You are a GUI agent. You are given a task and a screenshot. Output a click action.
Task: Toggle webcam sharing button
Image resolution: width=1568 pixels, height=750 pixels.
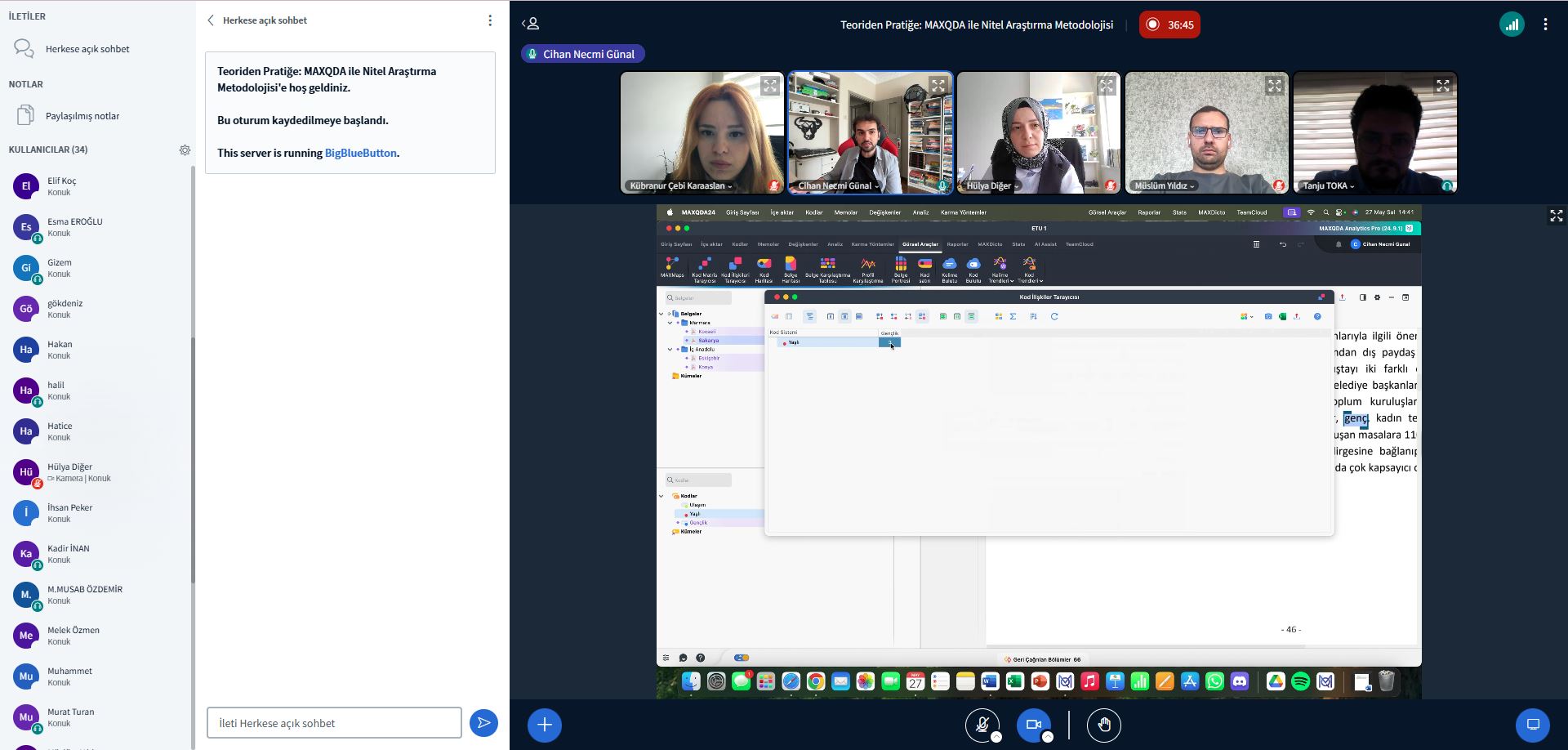1033,725
